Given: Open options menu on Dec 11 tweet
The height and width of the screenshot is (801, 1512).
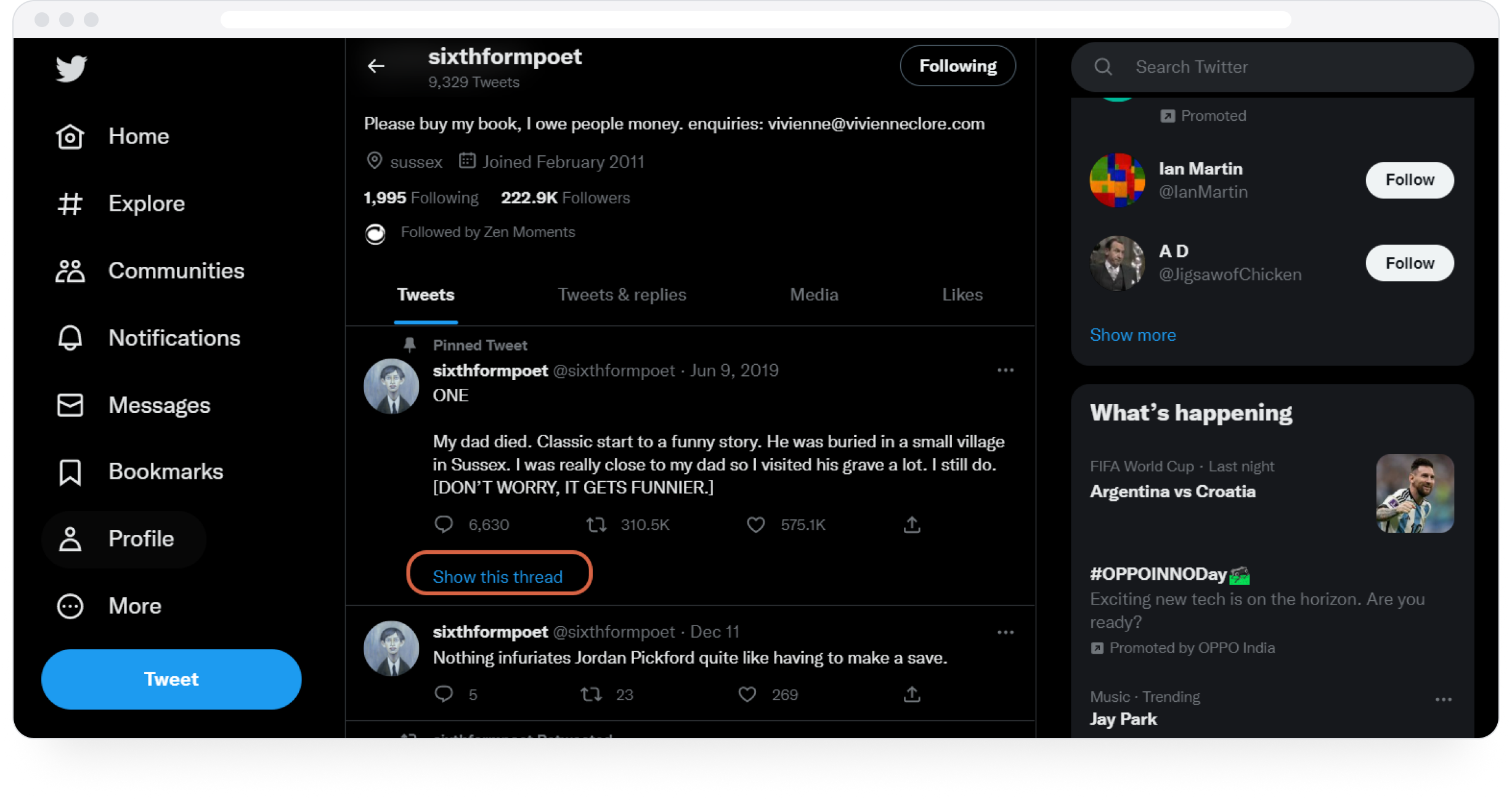Looking at the screenshot, I should (1006, 633).
